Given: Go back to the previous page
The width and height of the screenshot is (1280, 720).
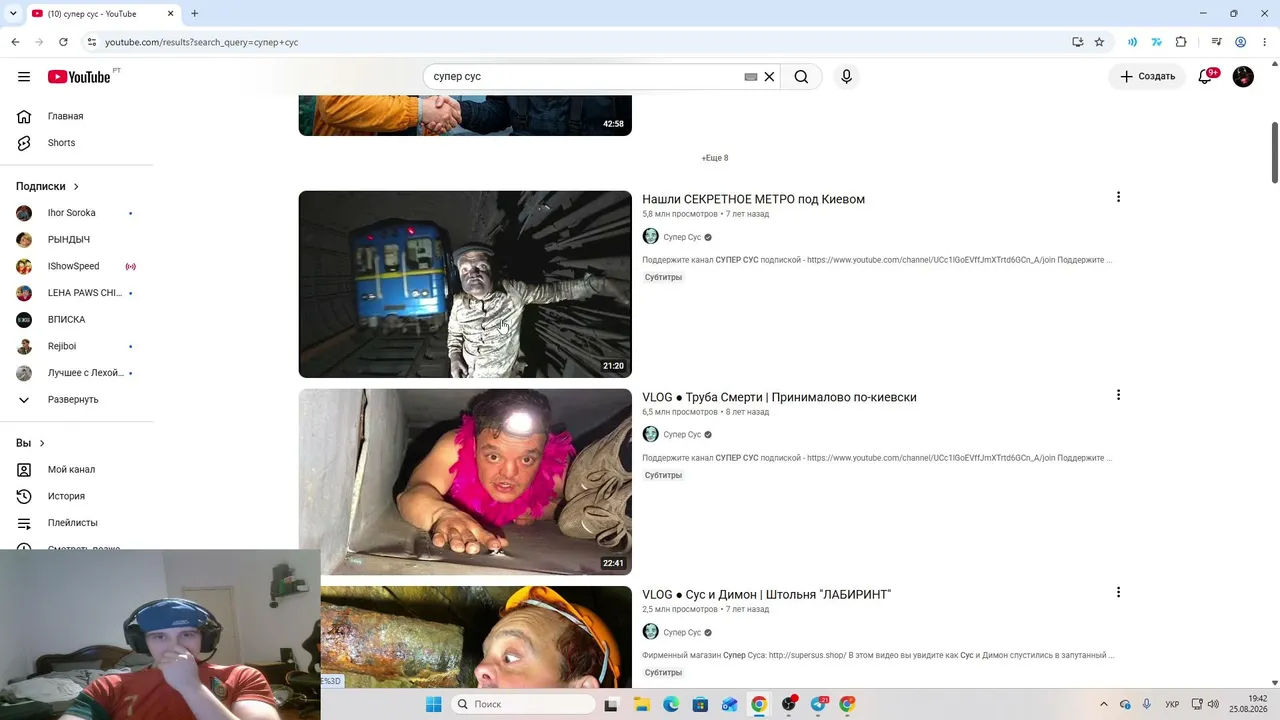Looking at the screenshot, I should click(15, 42).
